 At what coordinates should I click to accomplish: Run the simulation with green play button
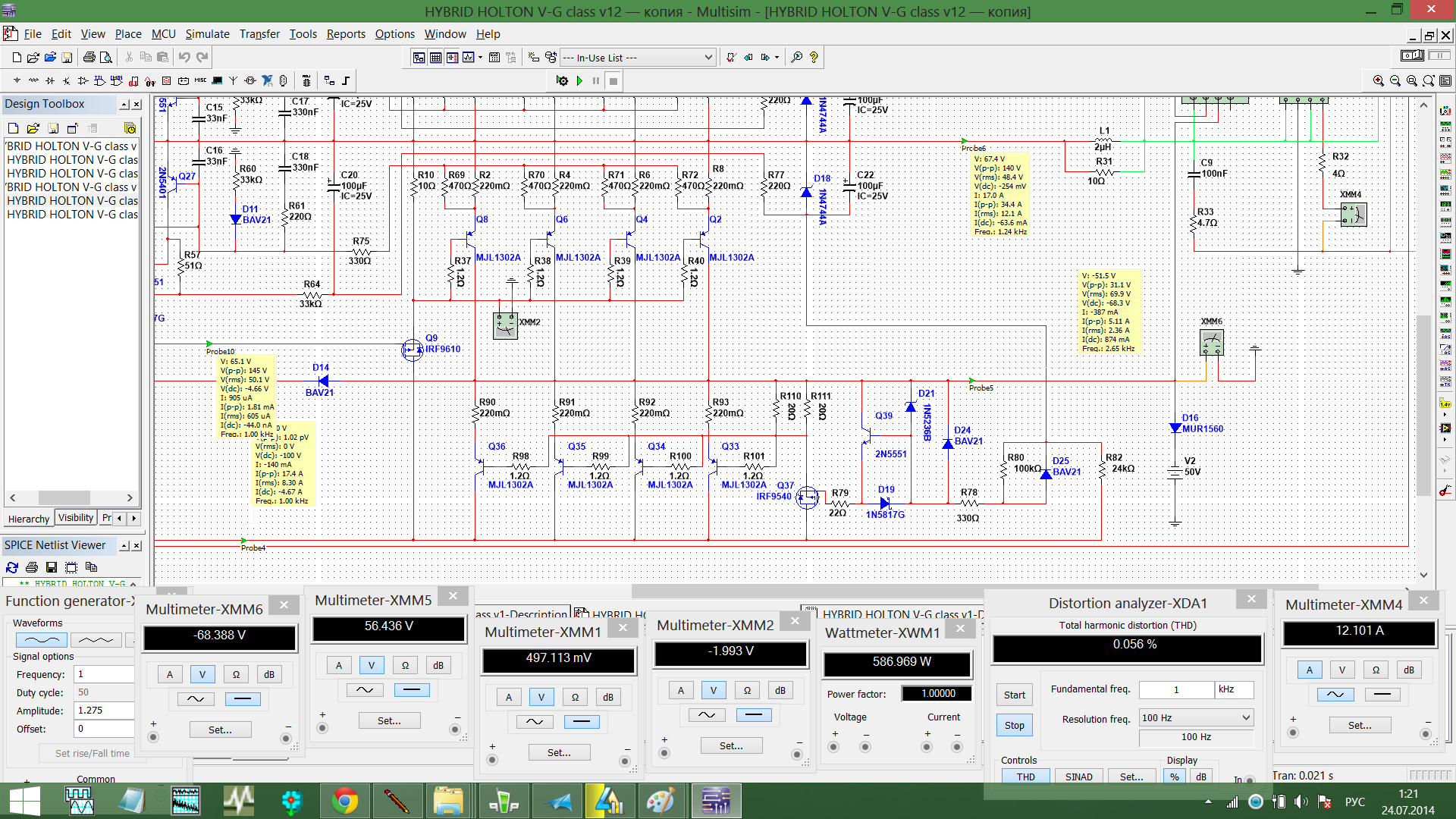pyautogui.click(x=579, y=80)
